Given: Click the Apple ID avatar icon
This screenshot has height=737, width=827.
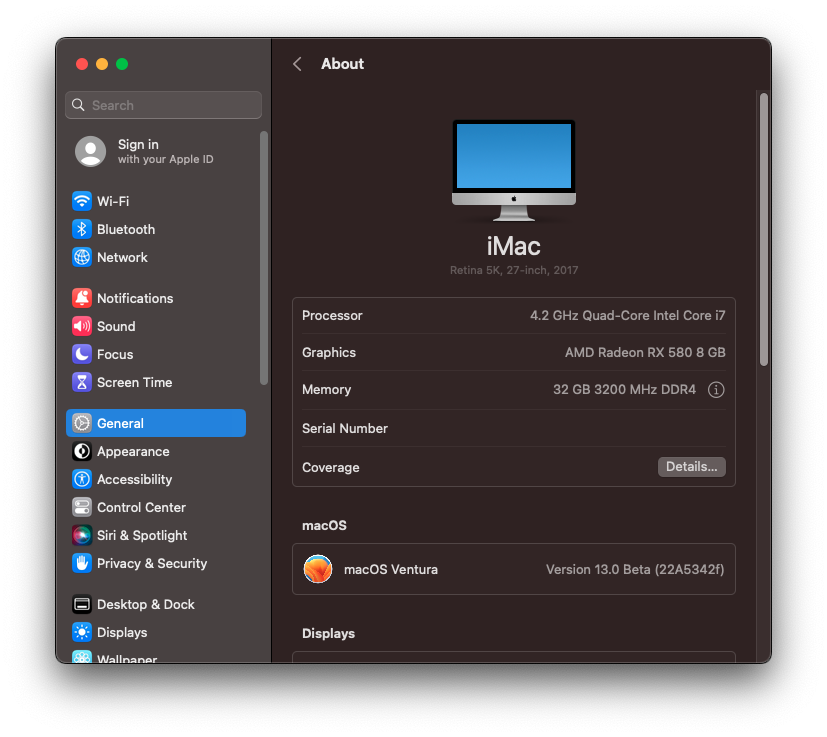Looking at the screenshot, I should [91, 151].
